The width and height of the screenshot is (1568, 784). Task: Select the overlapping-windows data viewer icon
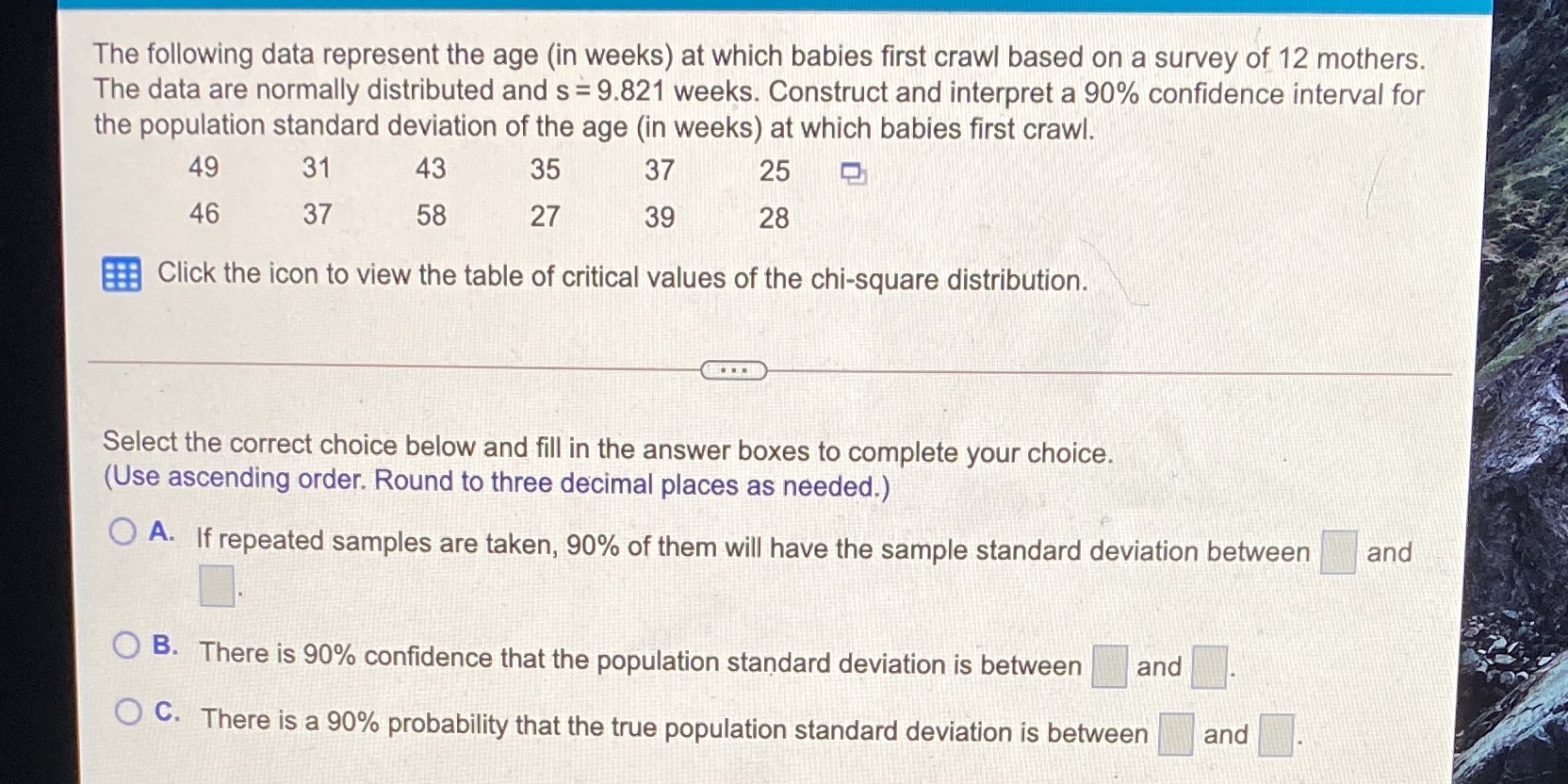[852, 171]
